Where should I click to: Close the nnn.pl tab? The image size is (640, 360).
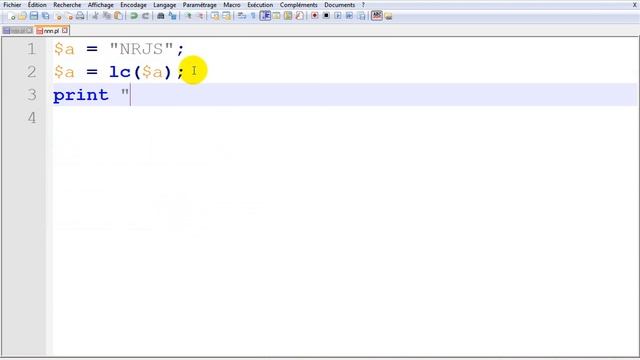[65, 31]
